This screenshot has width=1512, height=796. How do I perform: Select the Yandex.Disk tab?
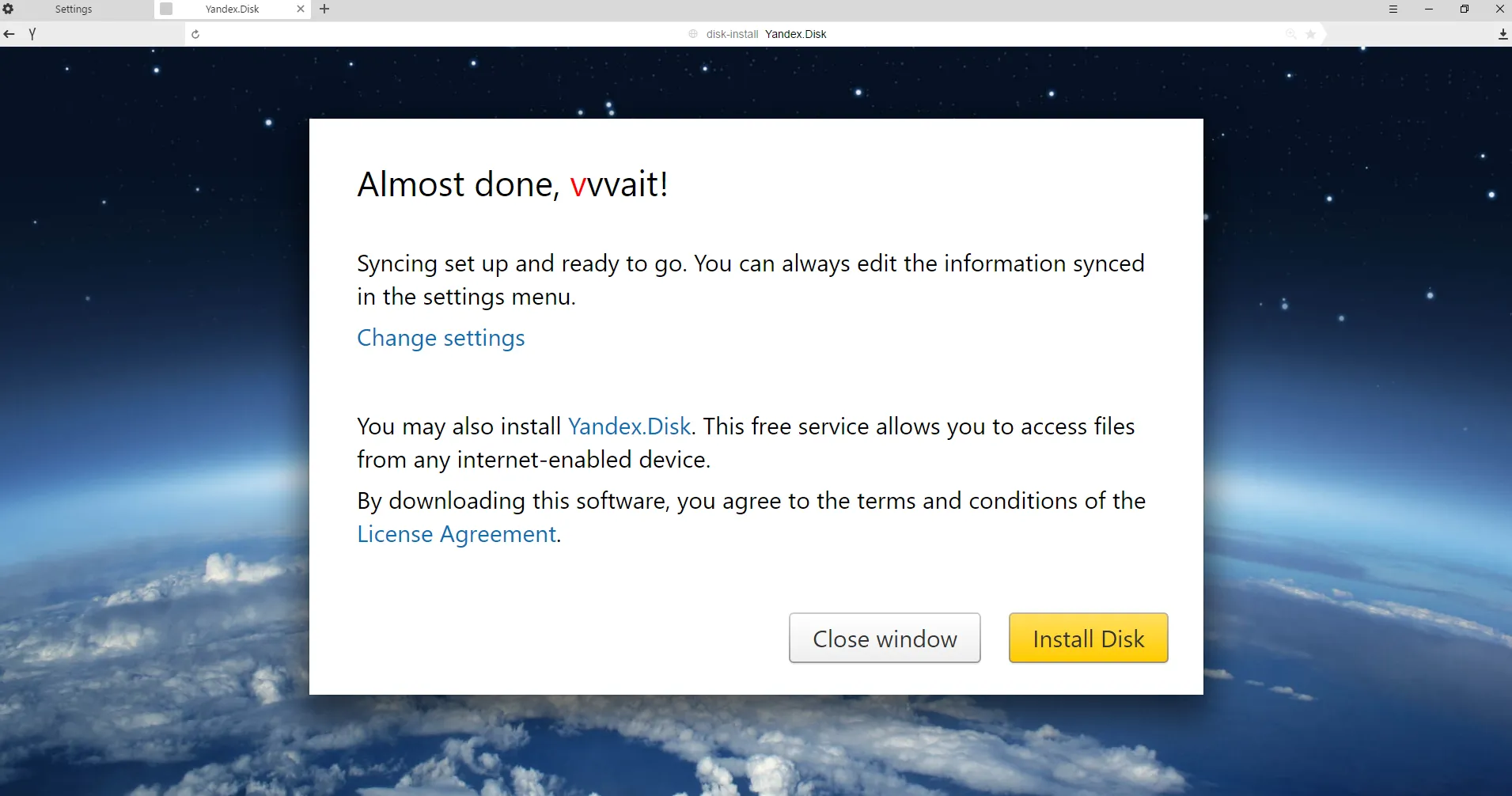[x=231, y=9]
